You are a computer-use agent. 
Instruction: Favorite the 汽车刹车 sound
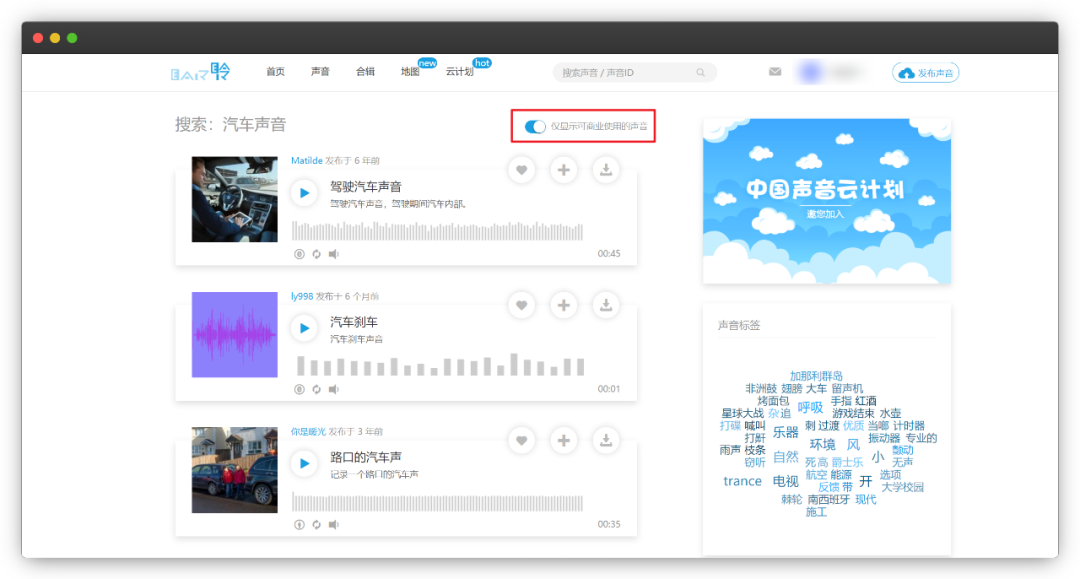coord(521,305)
